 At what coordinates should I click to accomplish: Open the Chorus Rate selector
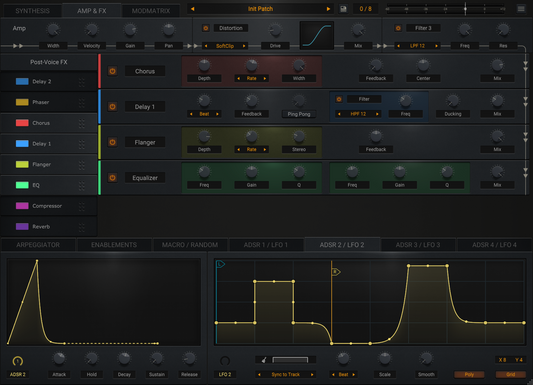pos(252,78)
